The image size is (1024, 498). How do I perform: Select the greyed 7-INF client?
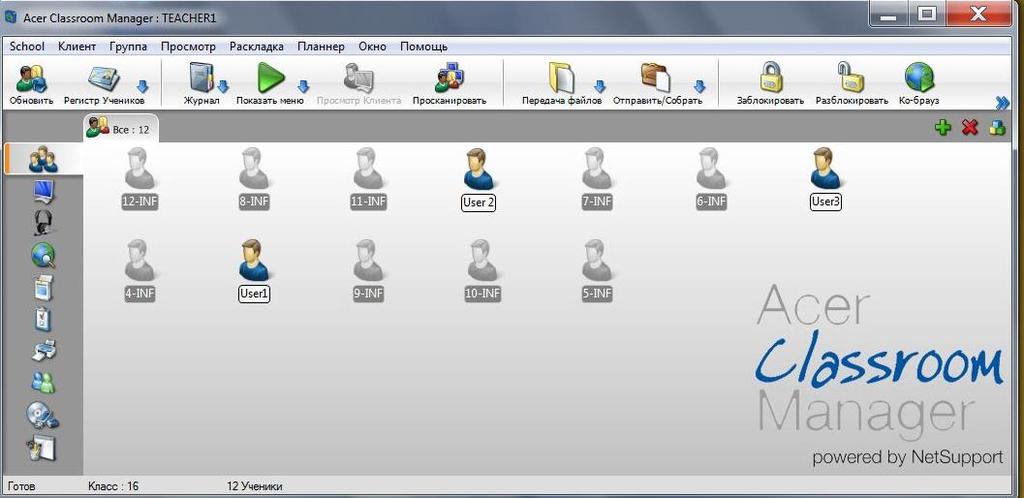click(x=597, y=168)
